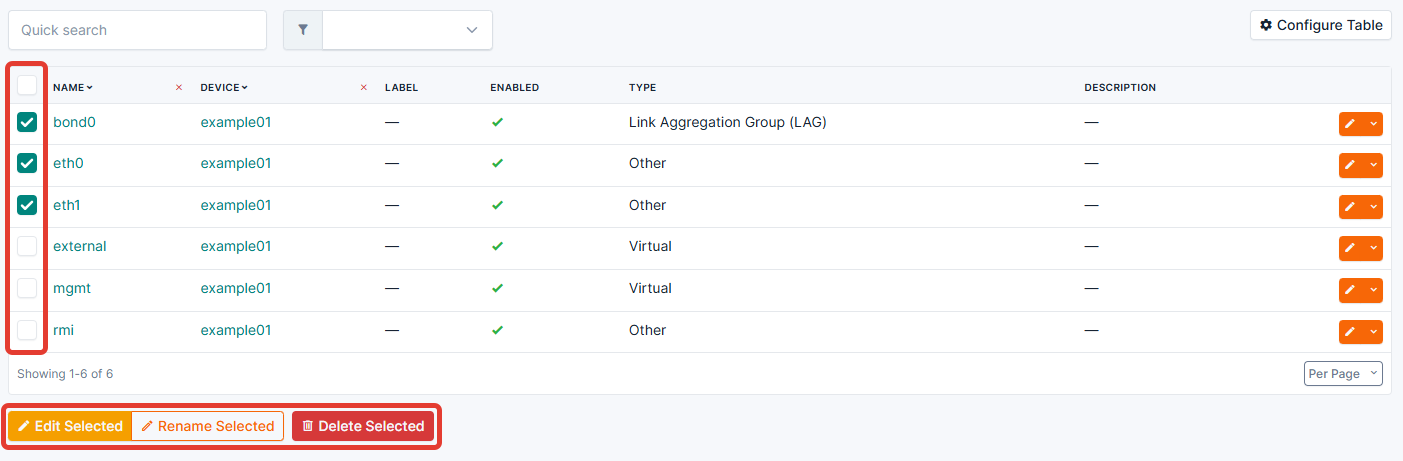Image resolution: width=1403 pixels, height=461 pixels.
Task: Focus the Quick search field
Action: coord(137,30)
